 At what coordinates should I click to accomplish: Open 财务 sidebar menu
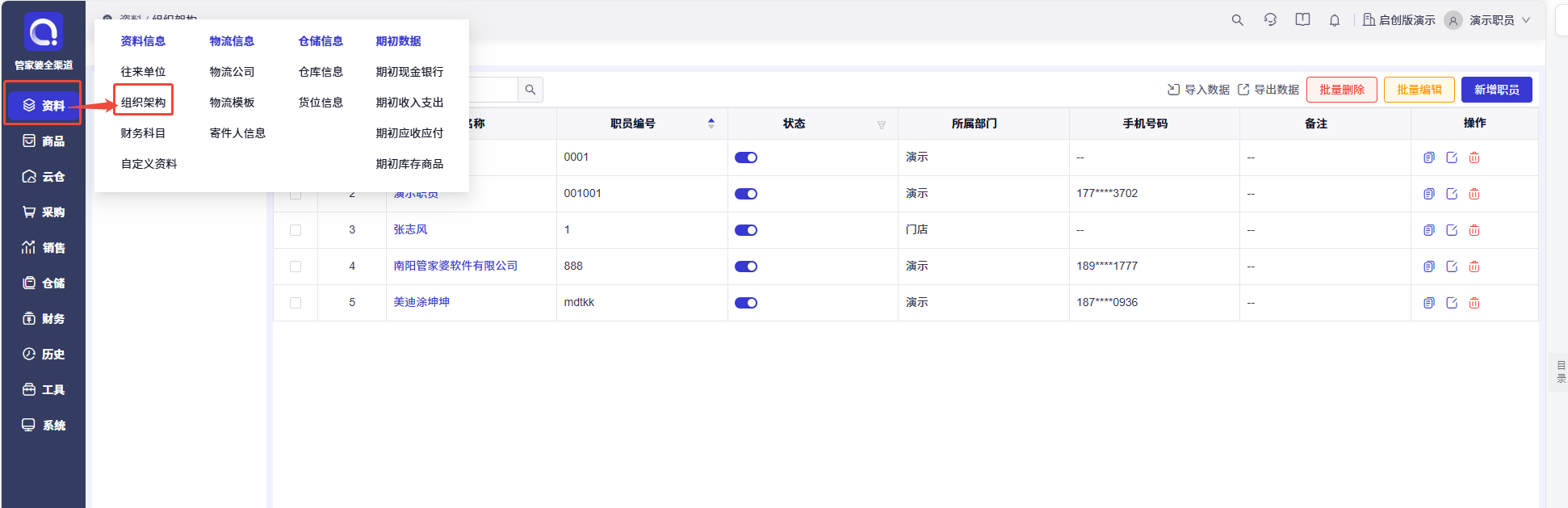click(x=44, y=319)
